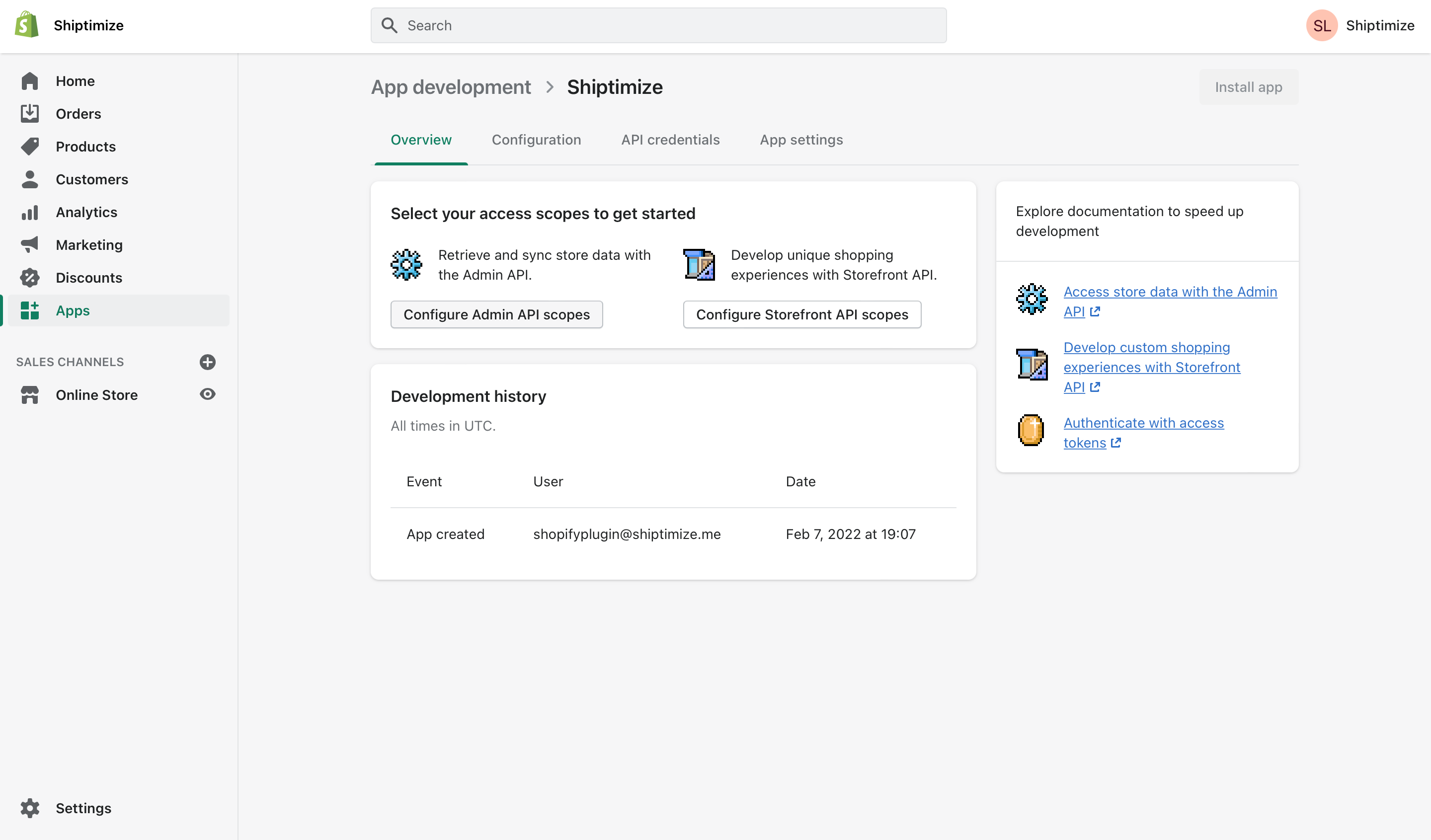Screen dimensions: 1431x840
Task: Click Configure Admin API scopes button
Action: click(496, 314)
